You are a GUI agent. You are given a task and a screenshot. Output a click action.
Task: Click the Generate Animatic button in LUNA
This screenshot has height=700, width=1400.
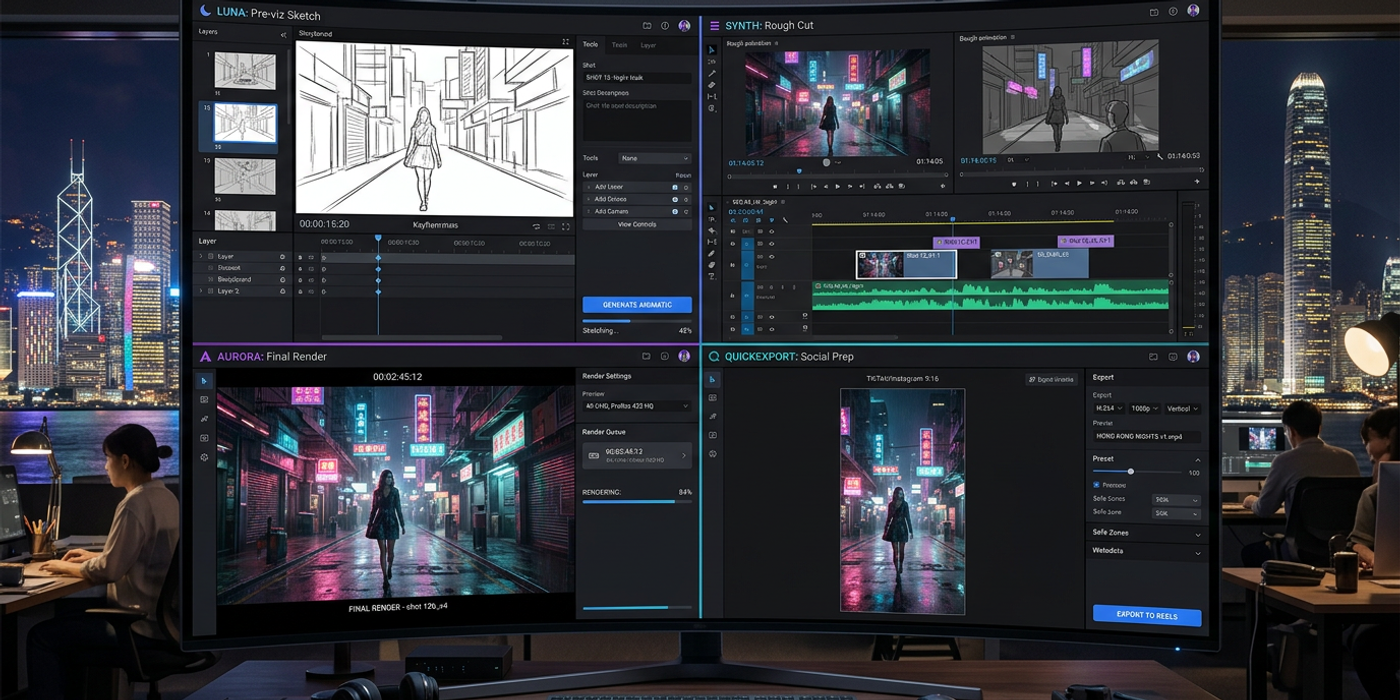[637, 304]
